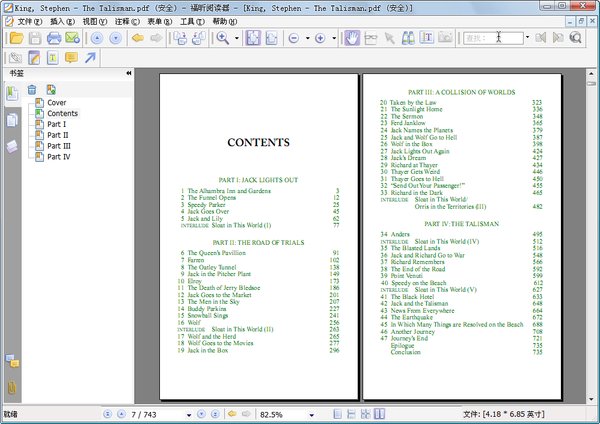600x424 pixels.
Task: Collapse the bookmarks panel
Action: [130, 74]
